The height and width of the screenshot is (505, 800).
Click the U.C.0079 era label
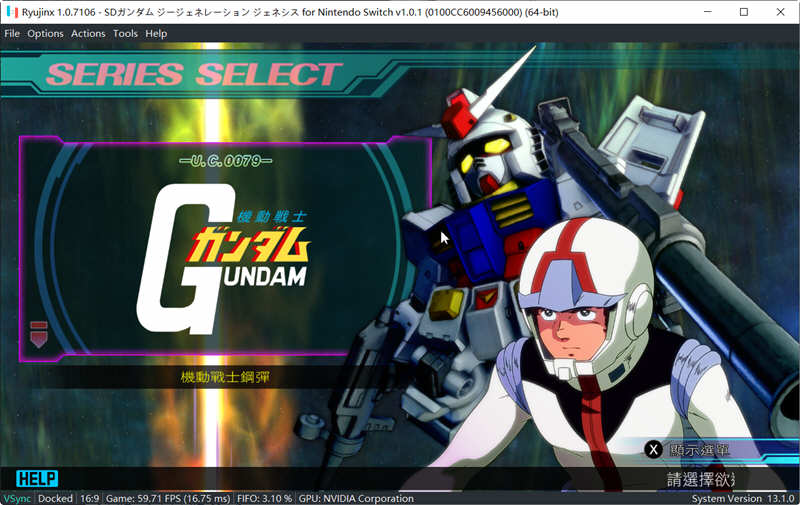click(x=226, y=161)
